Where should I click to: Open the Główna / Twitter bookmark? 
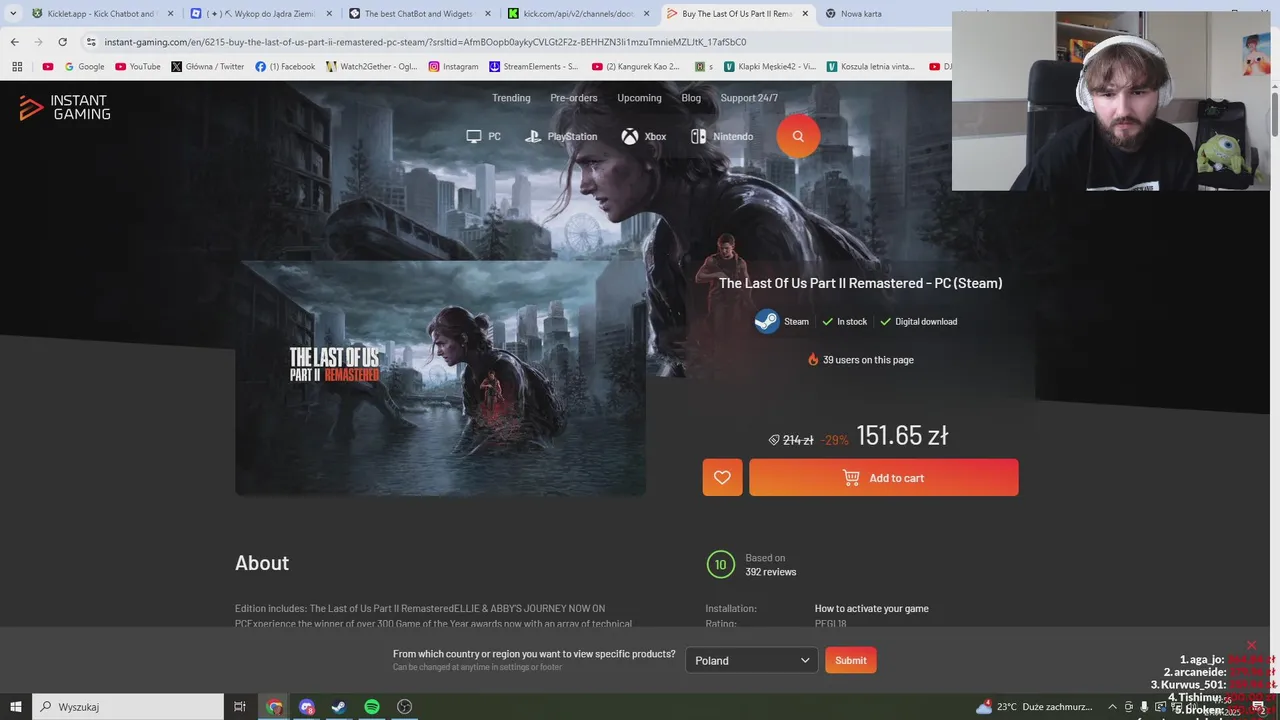tap(208, 67)
